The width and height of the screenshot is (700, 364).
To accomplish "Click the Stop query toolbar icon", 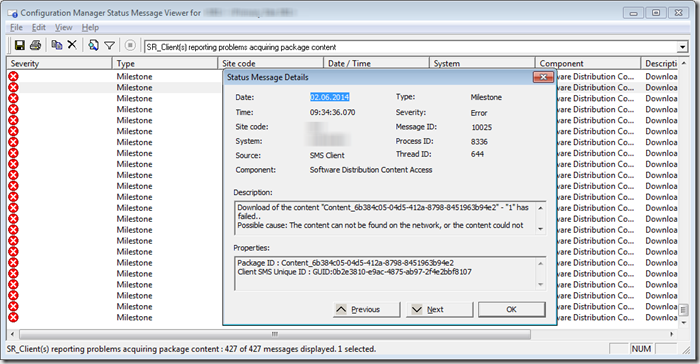I will click(x=130, y=45).
